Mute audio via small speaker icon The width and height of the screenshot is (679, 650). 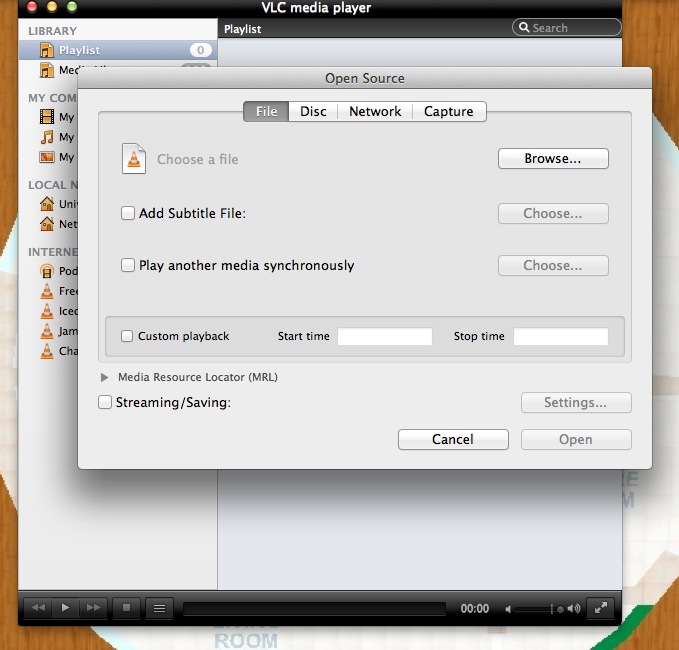coord(508,609)
